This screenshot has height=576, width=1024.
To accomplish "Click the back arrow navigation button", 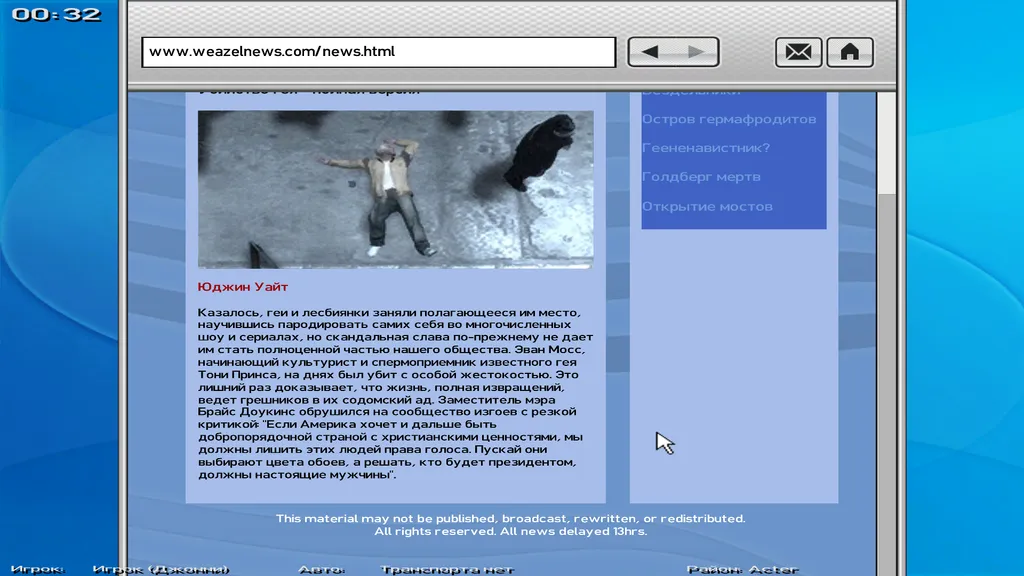I will click(x=650, y=52).
